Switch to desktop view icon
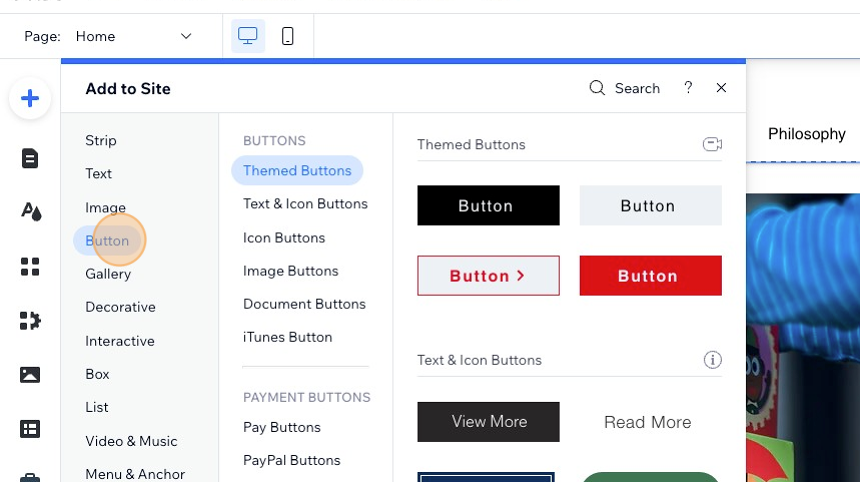This screenshot has width=860, height=482. pyautogui.click(x=248, y=36)
